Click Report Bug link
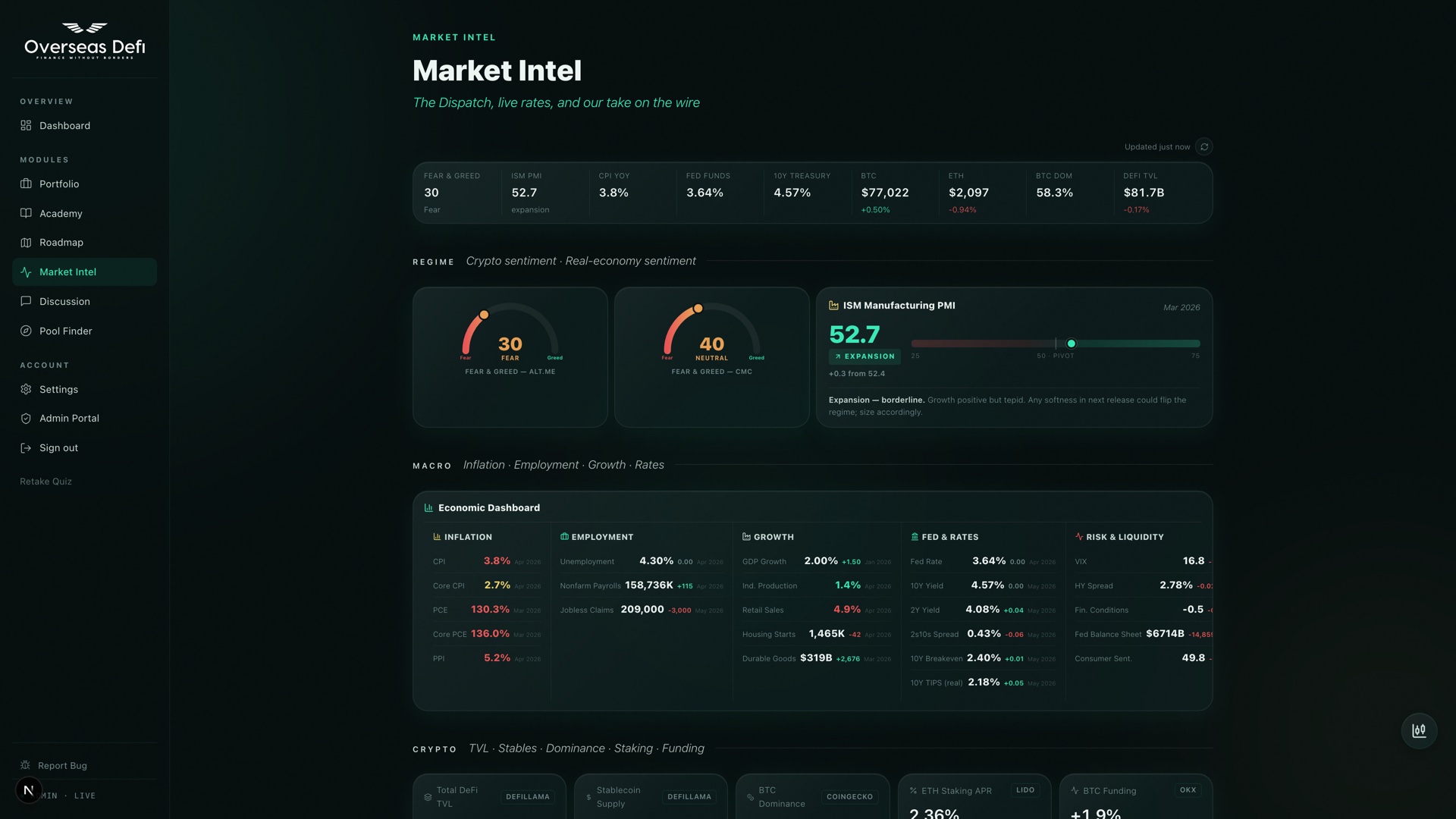1456x819 pixels. 62,765
